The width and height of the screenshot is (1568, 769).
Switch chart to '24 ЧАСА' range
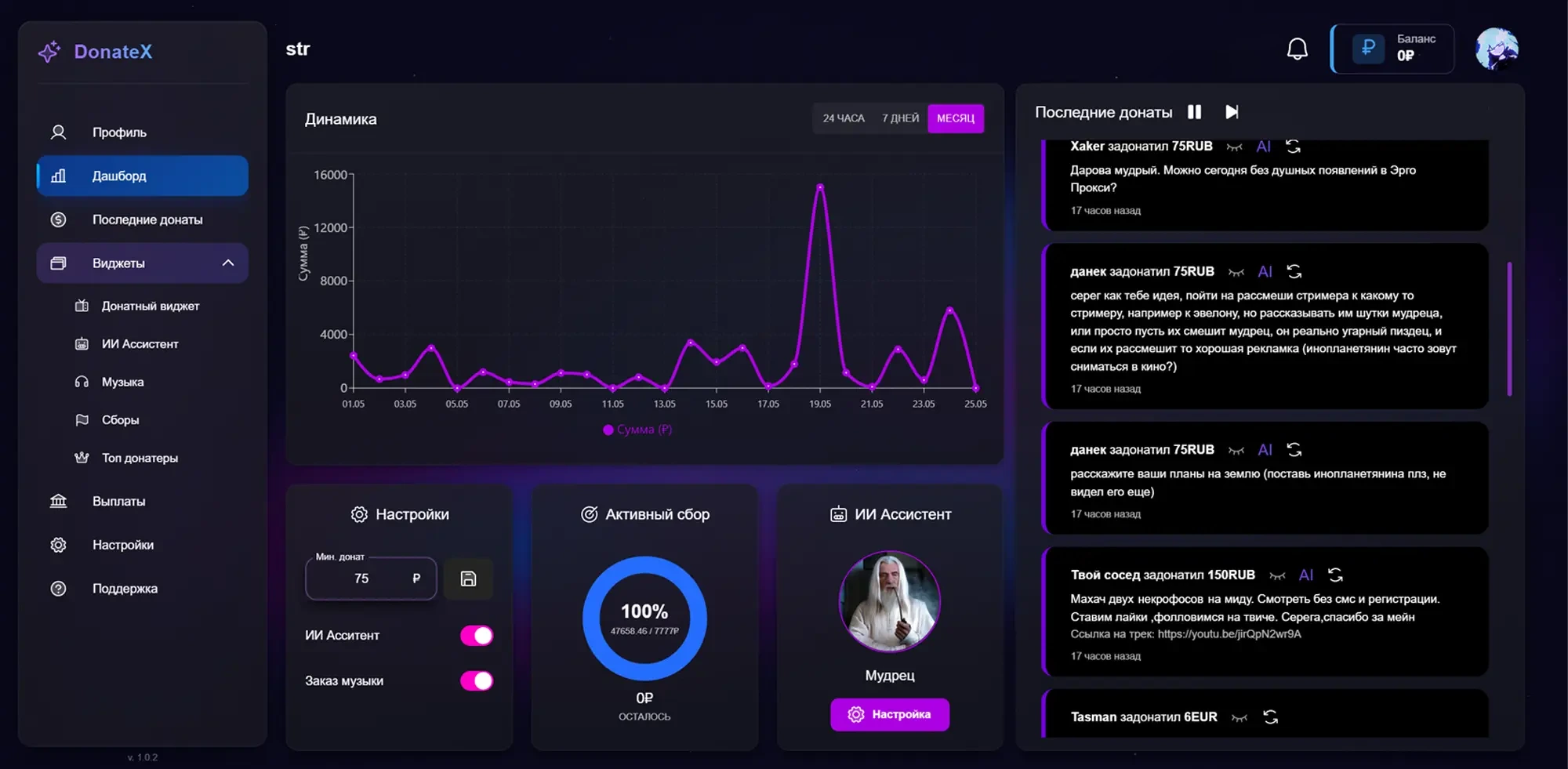coord(844,118)
